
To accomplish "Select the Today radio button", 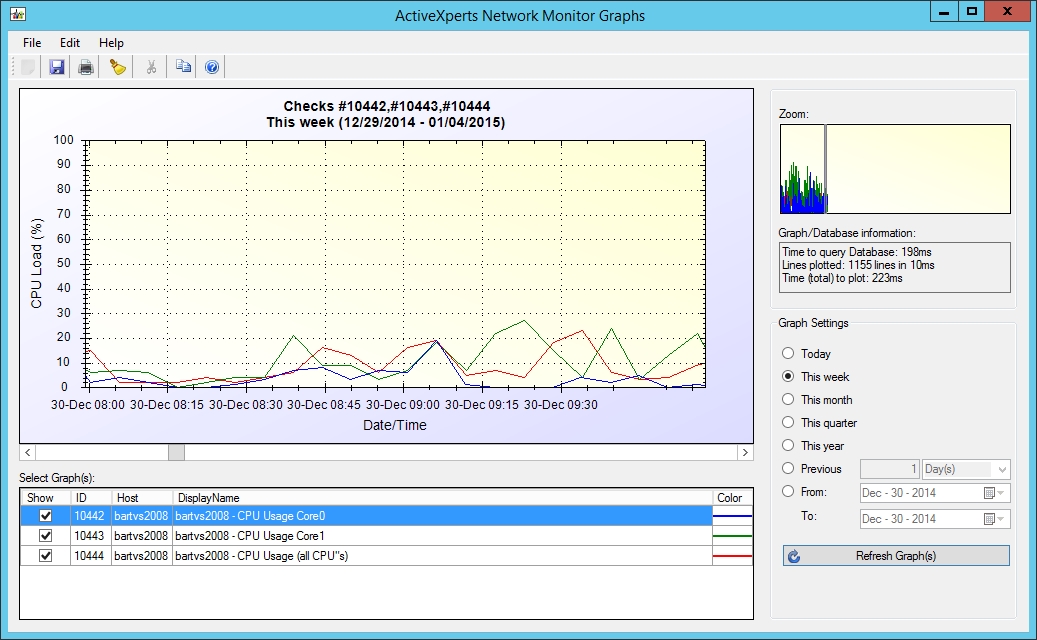I will [789, 354].
